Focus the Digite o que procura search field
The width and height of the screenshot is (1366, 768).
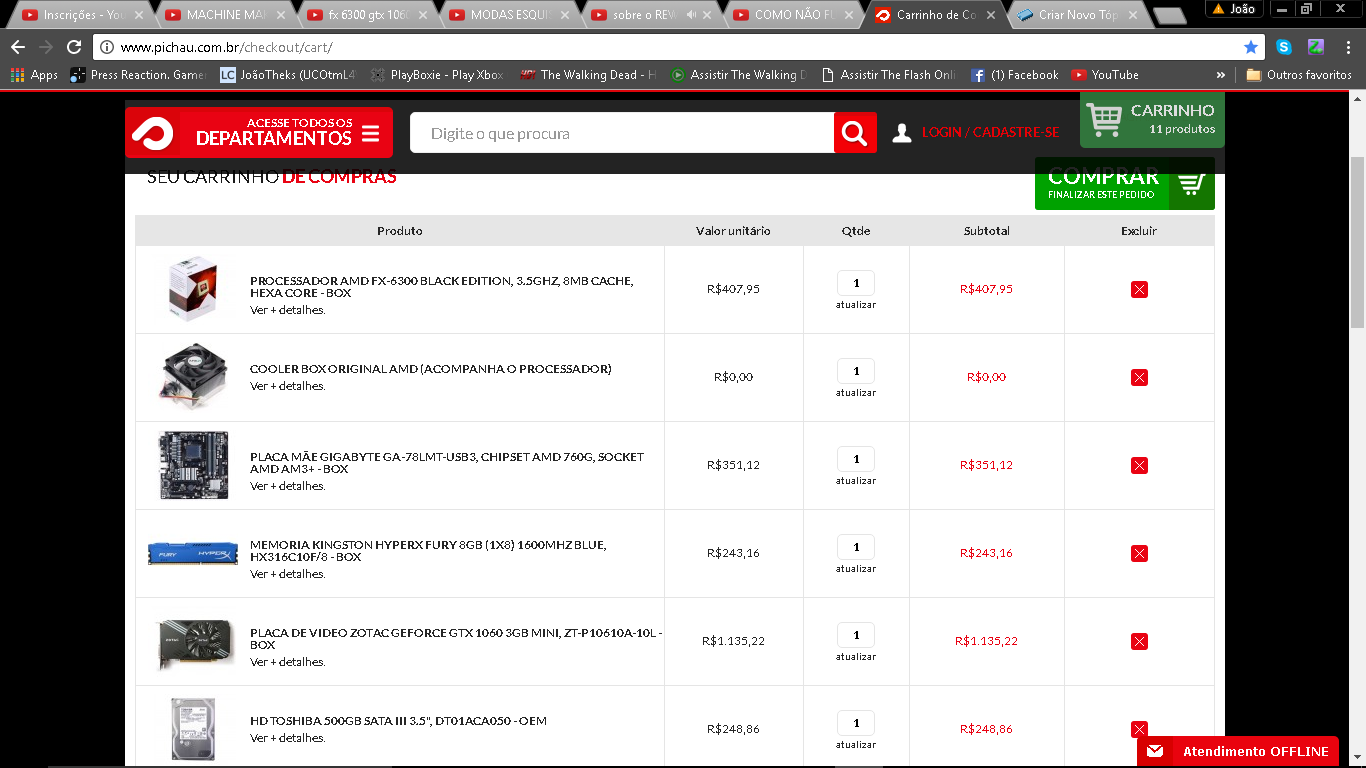(x=622, y=133)
